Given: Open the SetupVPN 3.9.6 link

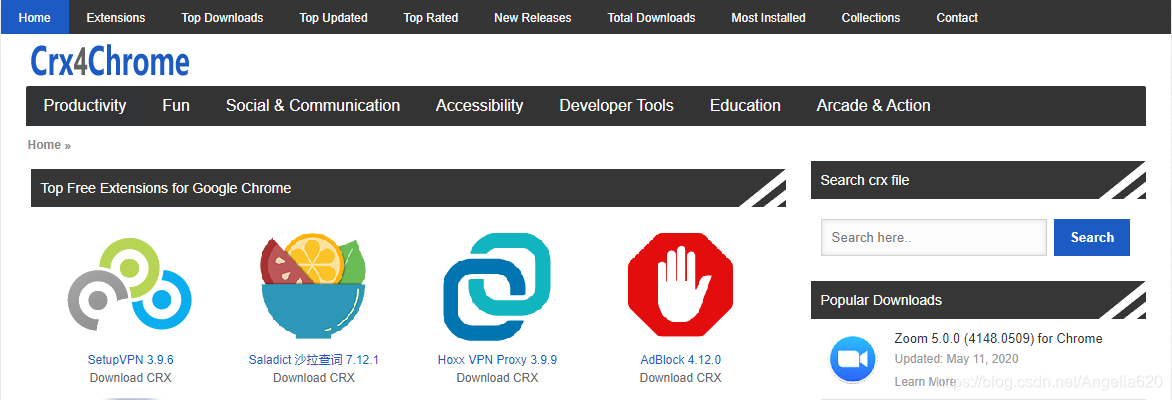Looking at the screenshot, I should (x=131, y=360).
